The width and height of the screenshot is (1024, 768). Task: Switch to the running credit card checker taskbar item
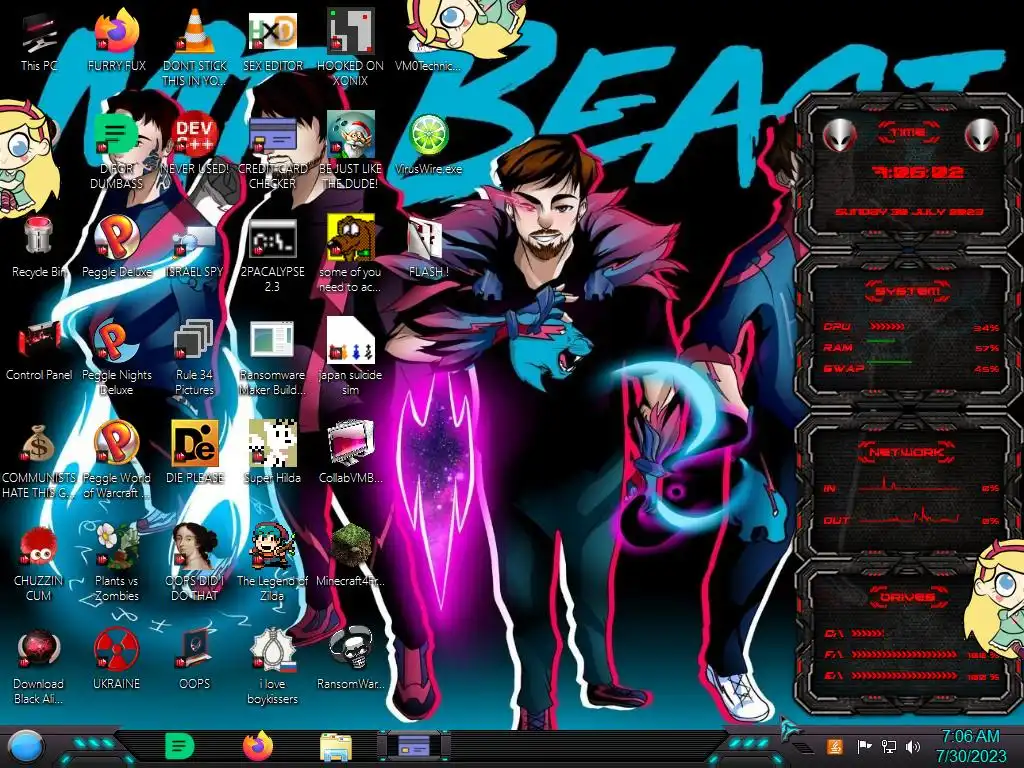click(414, 745)
